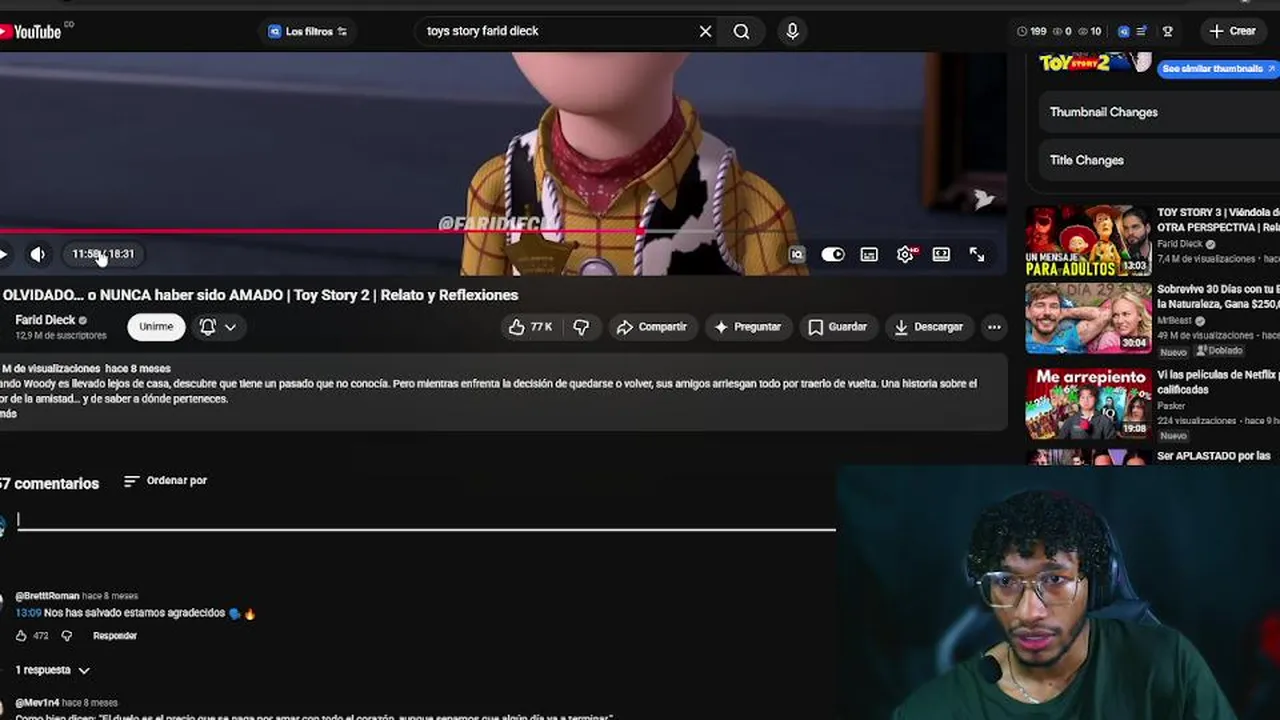Reply with Responder on @BretttRoman comment
The width and height of the screenshot is (1280, 720).
point(115,636)
